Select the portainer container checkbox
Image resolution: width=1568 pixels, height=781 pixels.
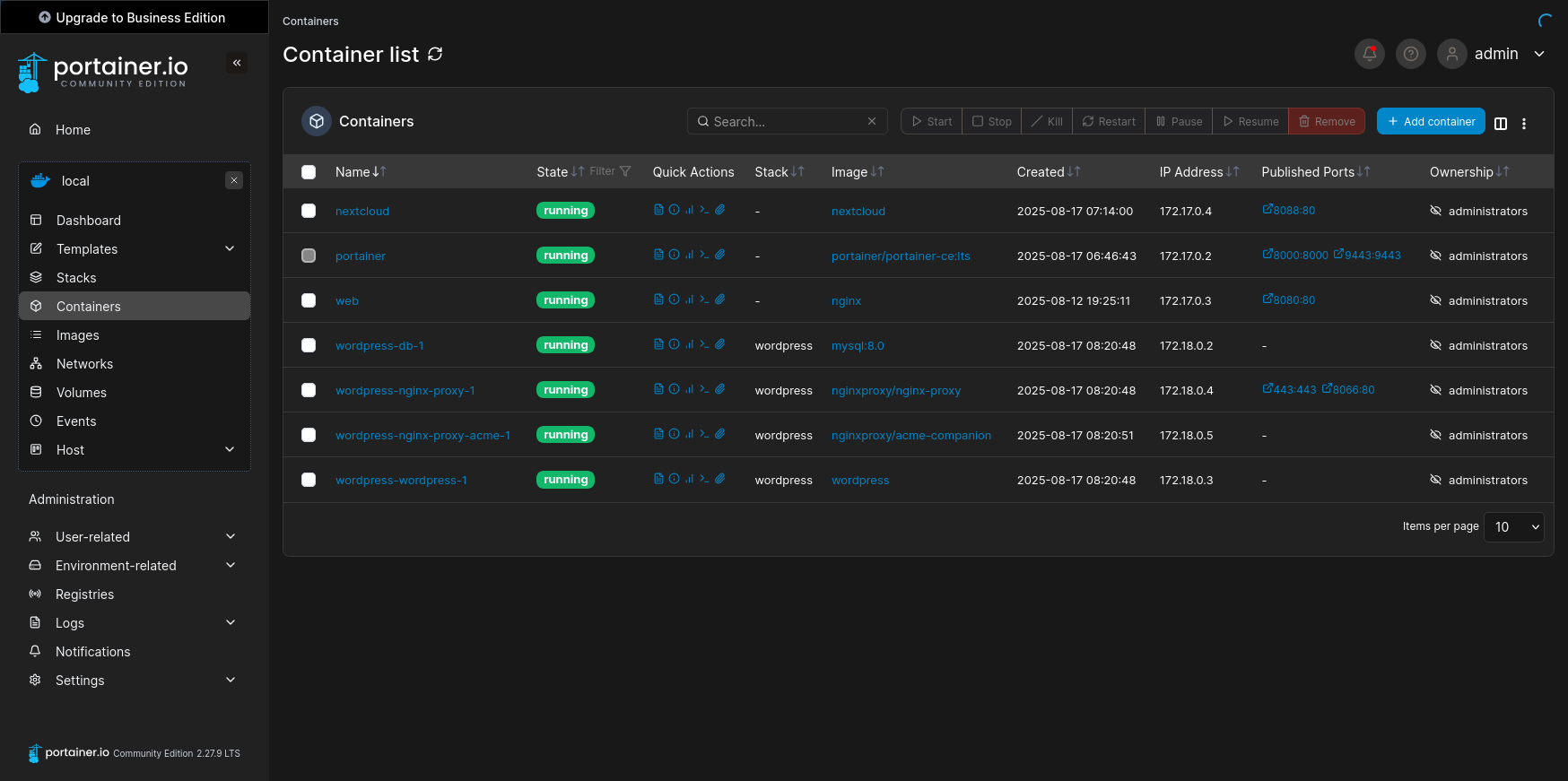pyautogui.click(x=309, y=256)
